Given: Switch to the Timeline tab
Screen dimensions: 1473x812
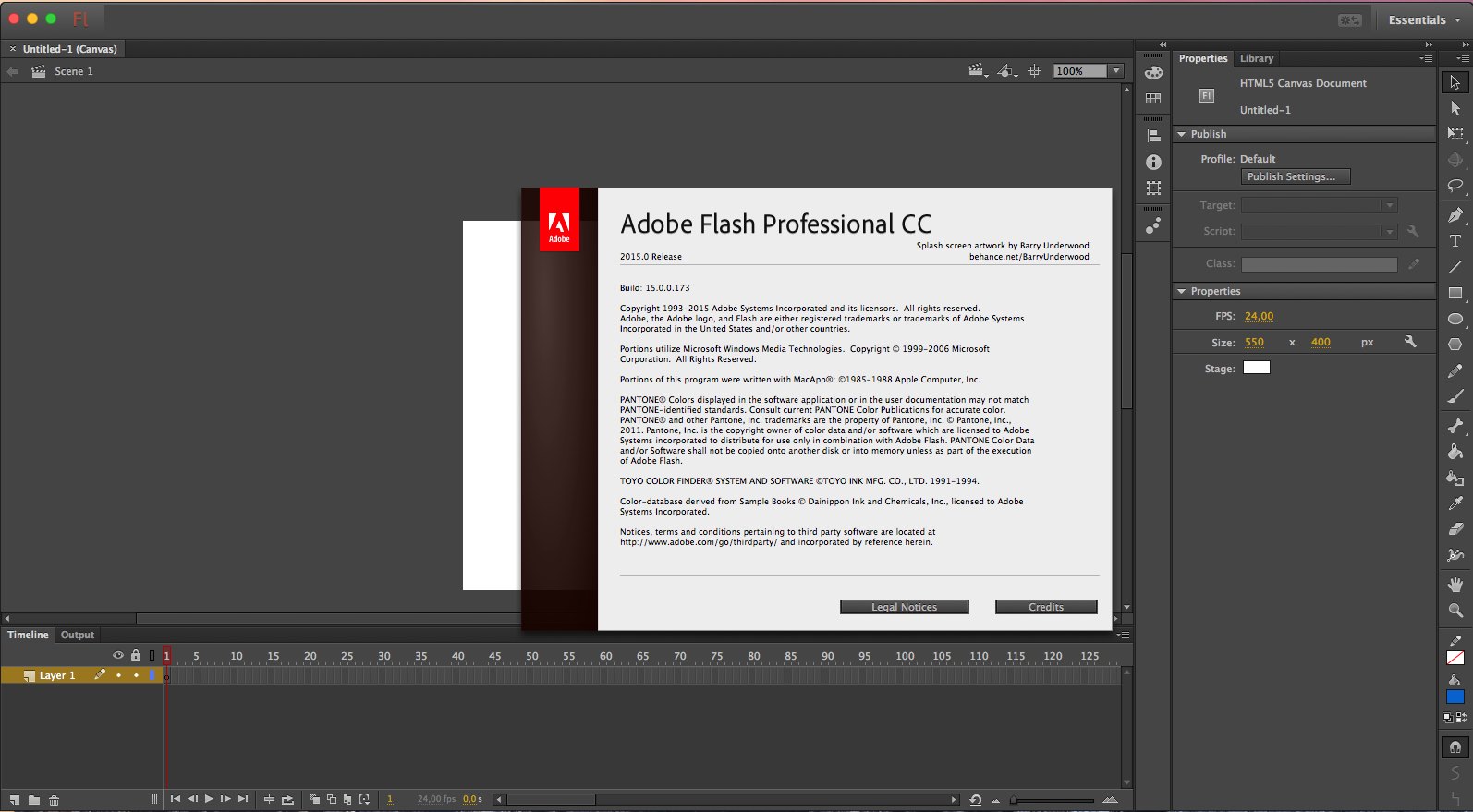Looking at the screenshot, I should 28,636.
